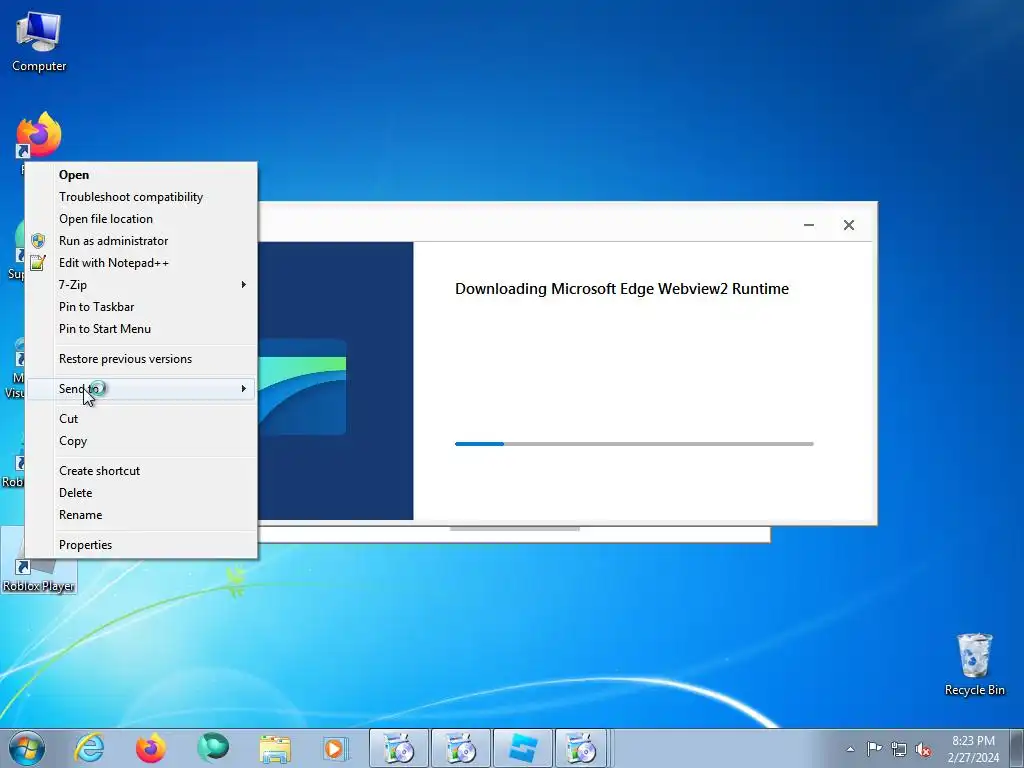Open Windows Media Player from the taskbar
The height and width of the screenshot is (768, 1024).
336,749
